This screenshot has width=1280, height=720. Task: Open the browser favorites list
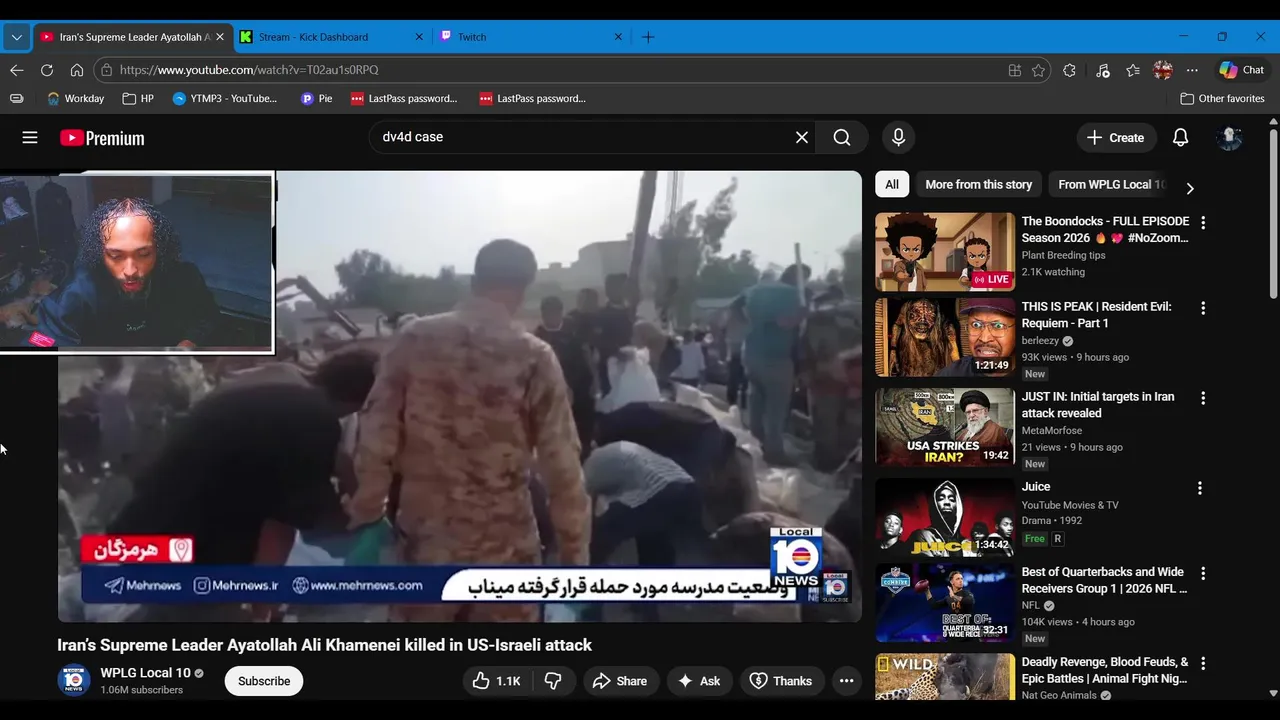(x=1133, y=70)
